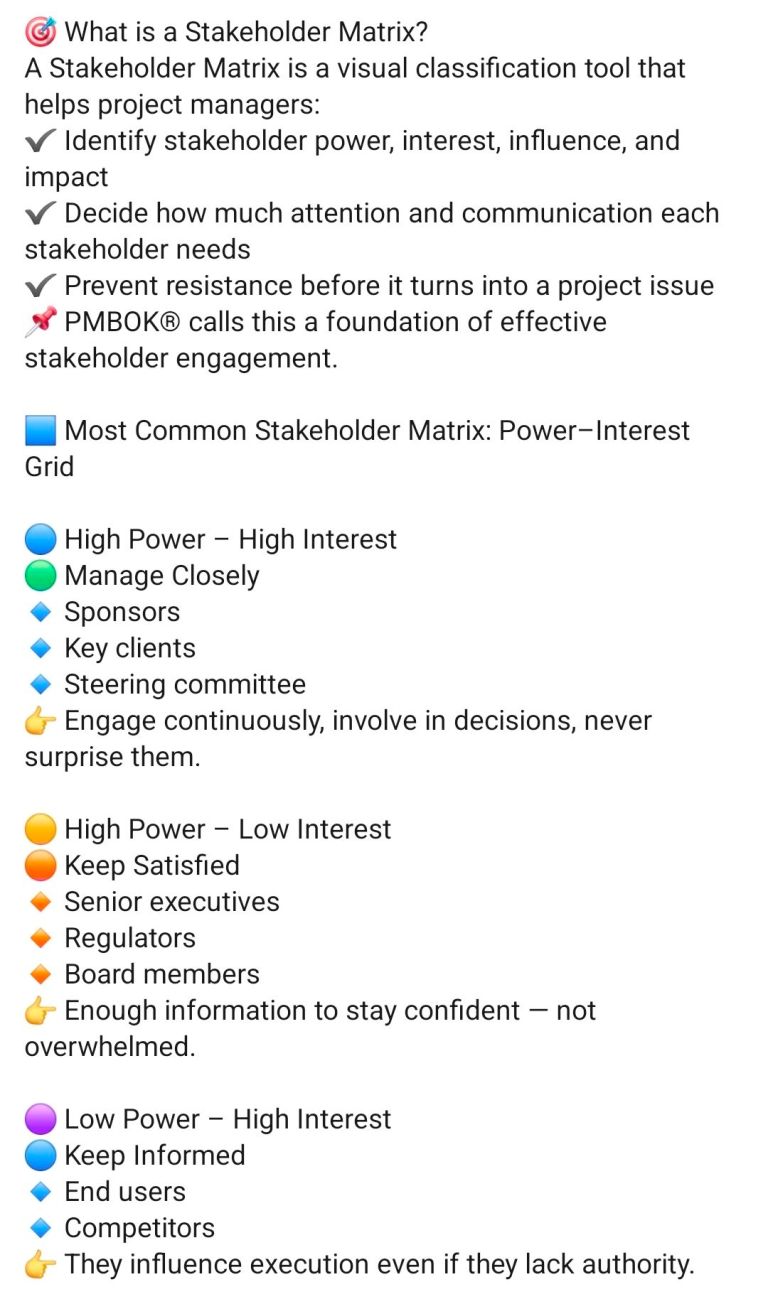
Task: Click the End users text
Action: coord(125,1192)
